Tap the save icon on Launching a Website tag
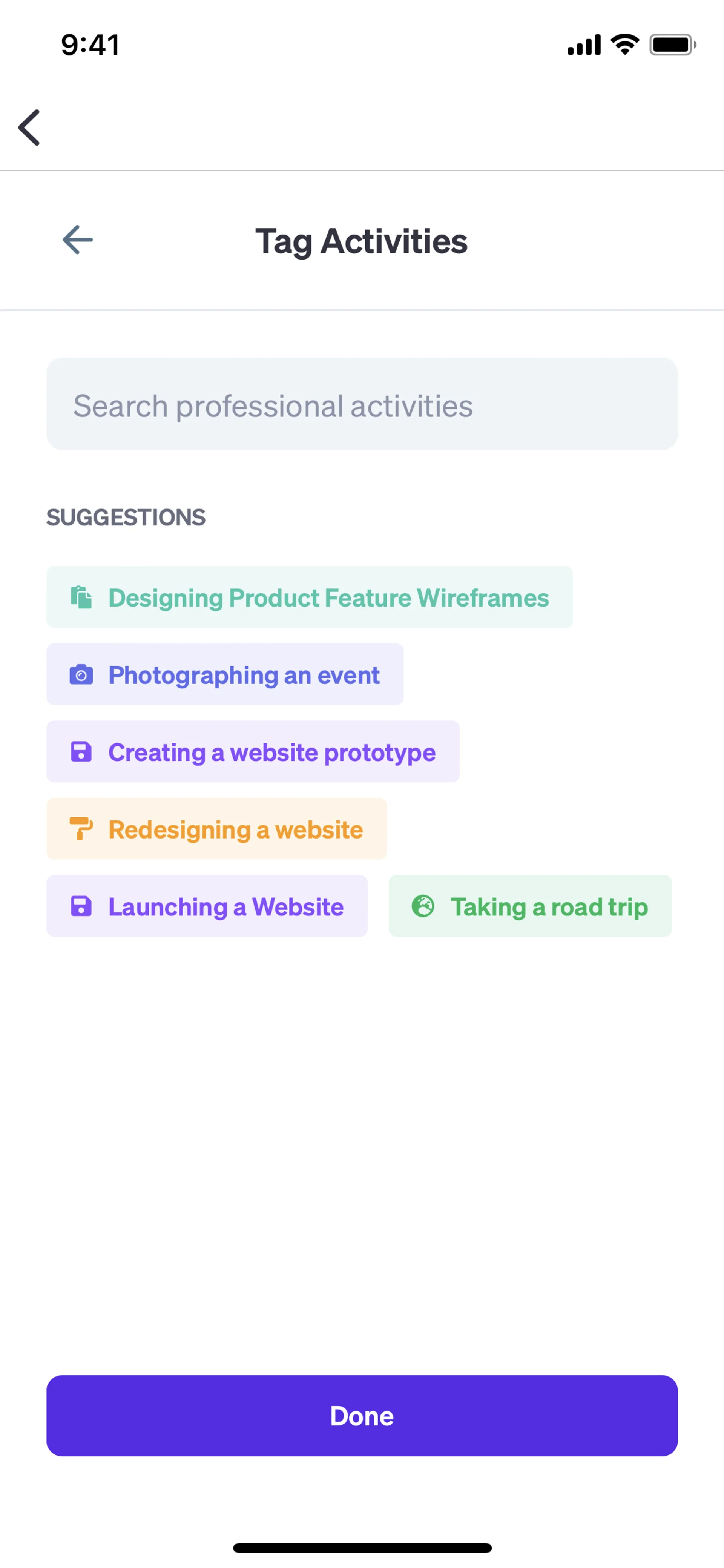The width and height of the screenshot is (724, 1568). 81,906
